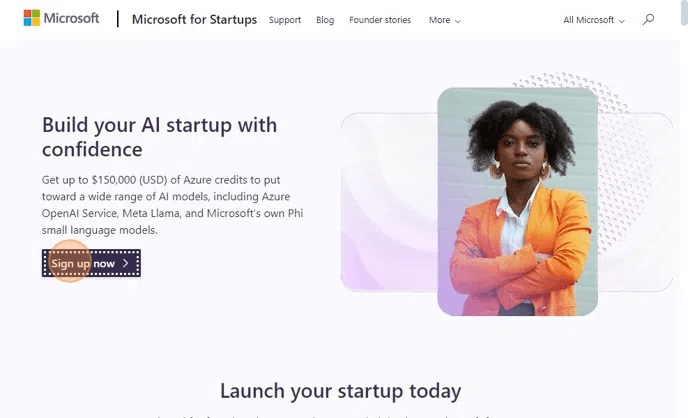Click the Microsoft for Startups title link
Viewport: 688px width, 418px height.
194,20
